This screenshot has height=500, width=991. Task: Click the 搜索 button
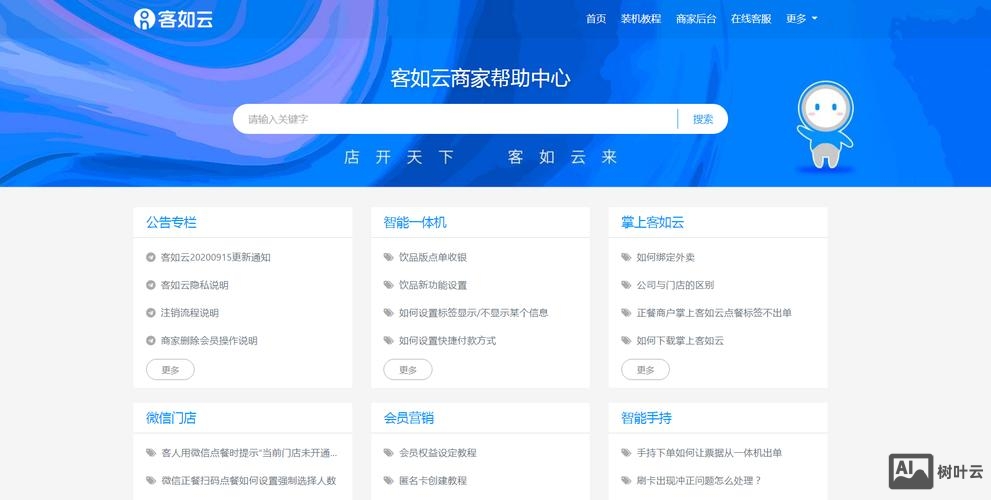pos(703,119)
